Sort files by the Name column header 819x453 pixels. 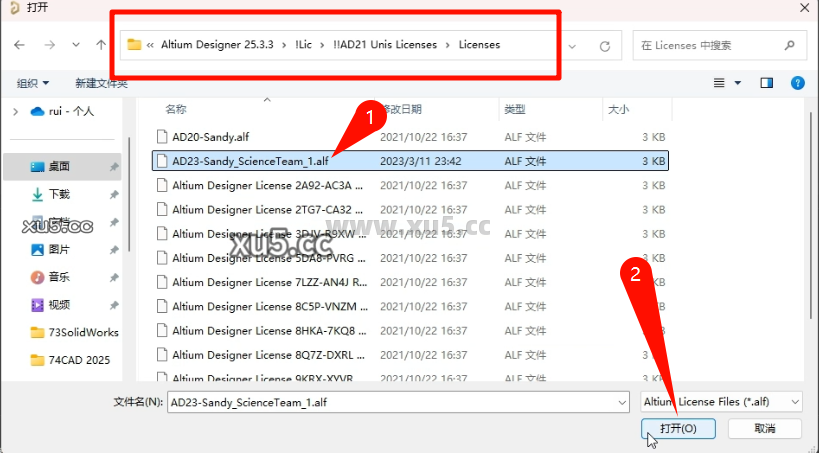click(x=176, y=108)
